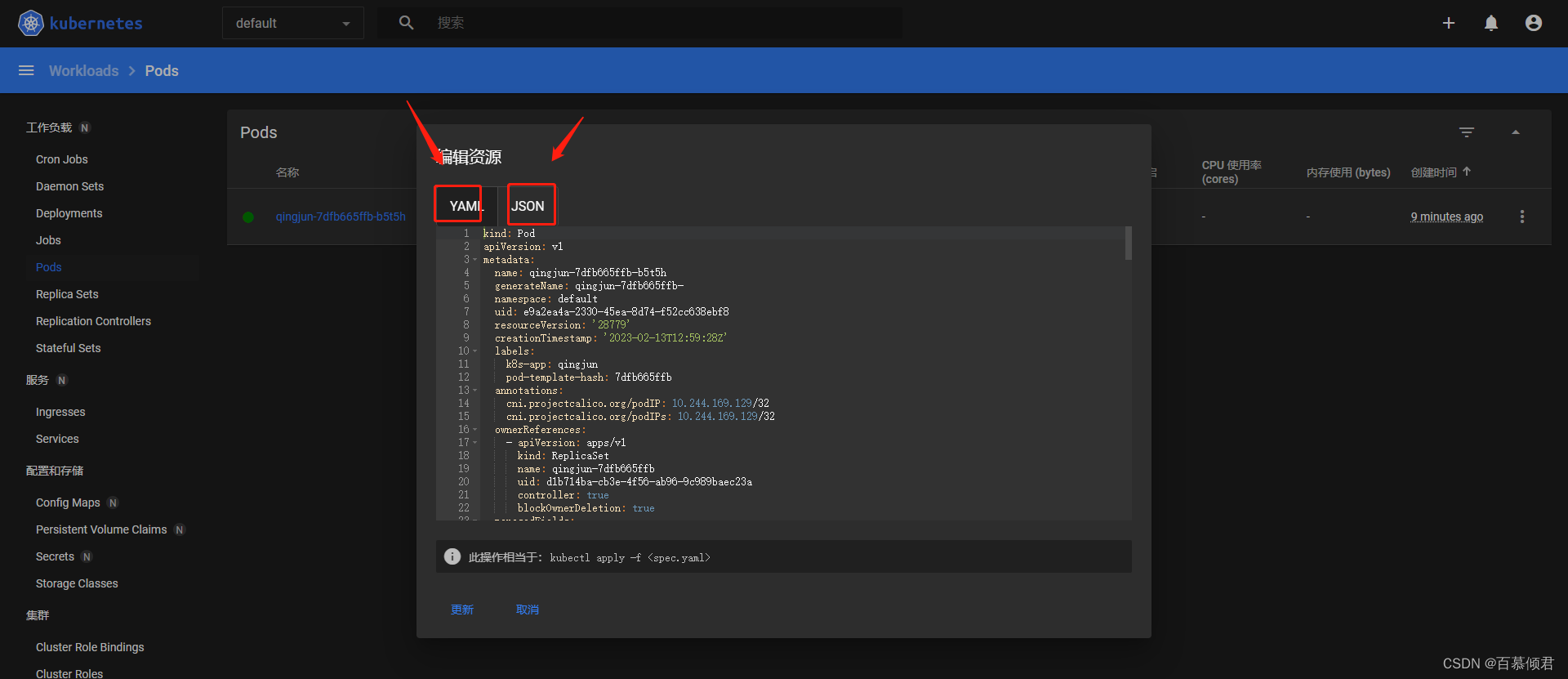Screen dimensions: 1568x679
Task: Click the CPU 使用率 column header
Action: pos(1232,172)
